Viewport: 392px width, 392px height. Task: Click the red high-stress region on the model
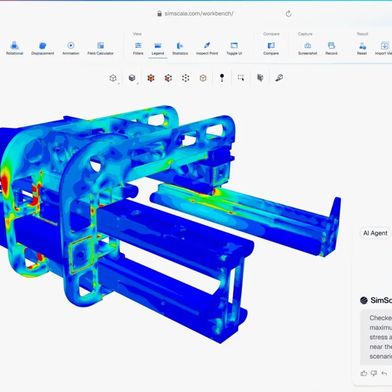click(5, 182)
